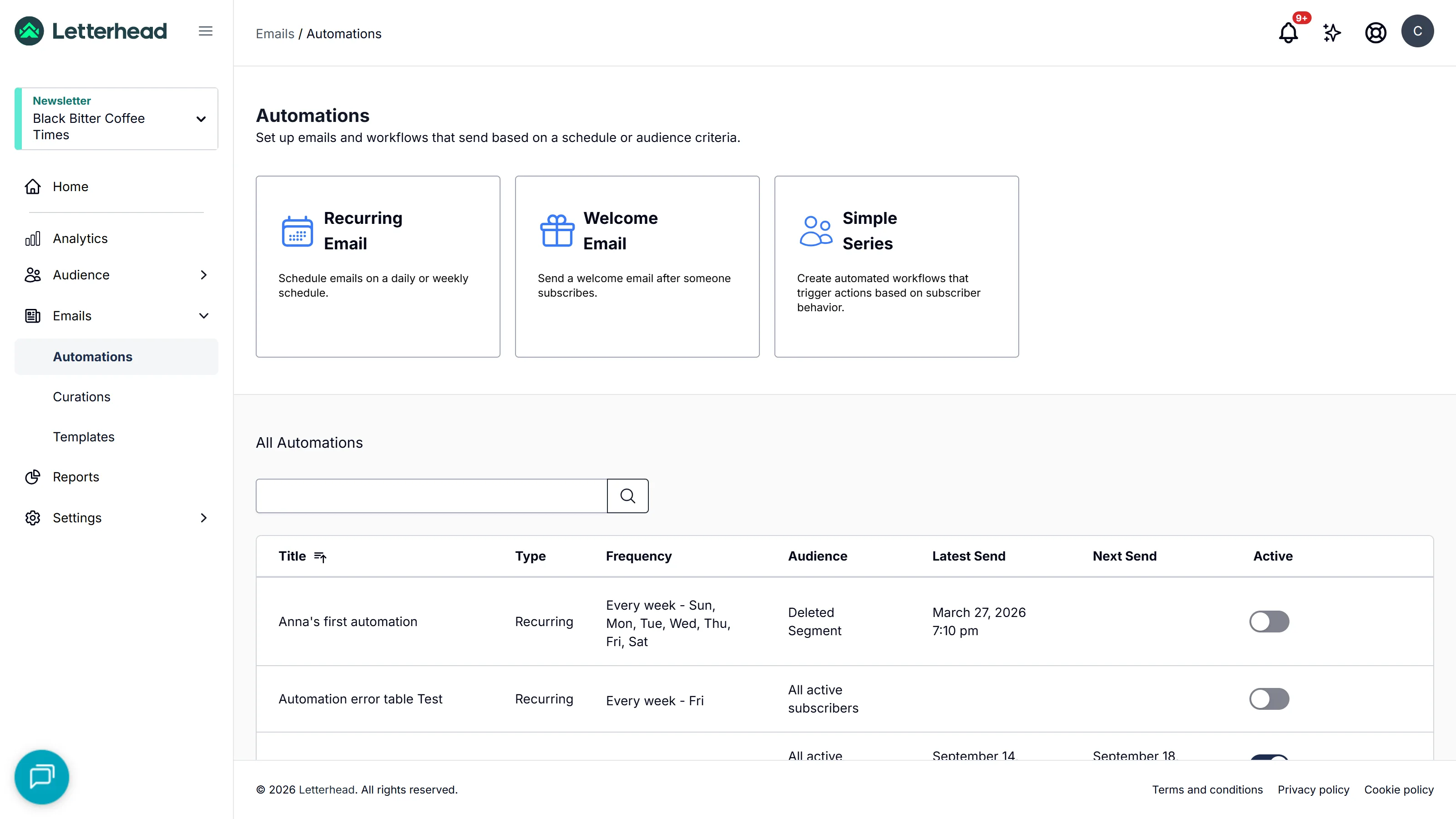Click 'Every week - Fri' frequency cell
1456x819 pixels.
pyautogui.click(x=655, y=701)
